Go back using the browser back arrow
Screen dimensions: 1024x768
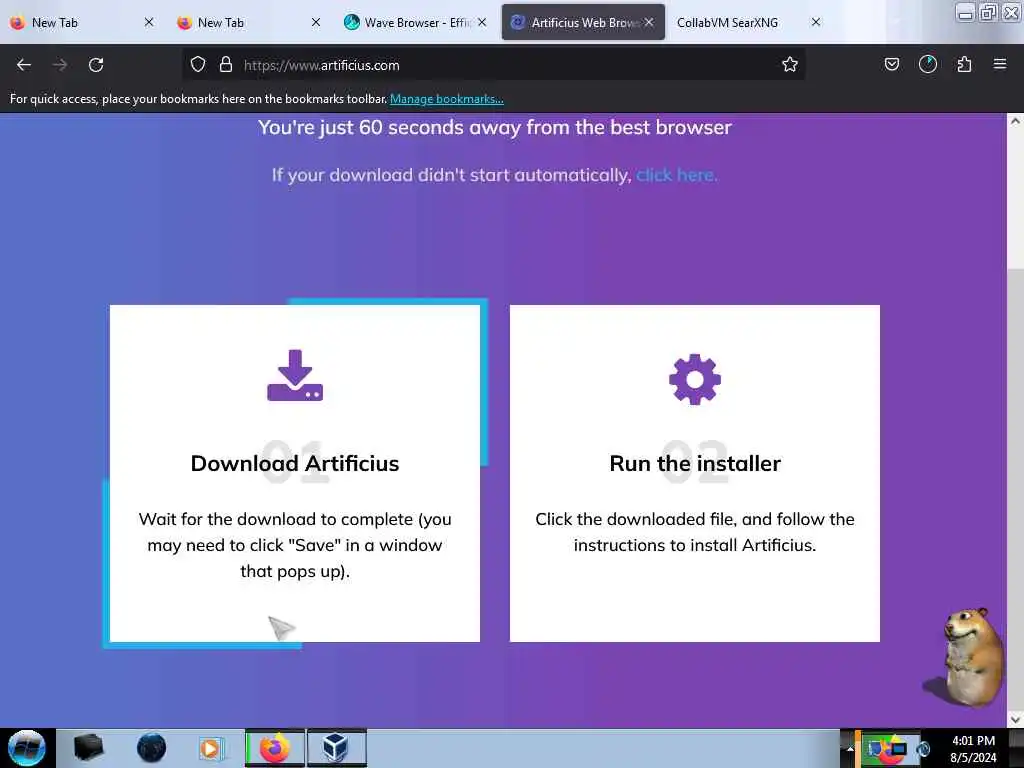point(24,65)
